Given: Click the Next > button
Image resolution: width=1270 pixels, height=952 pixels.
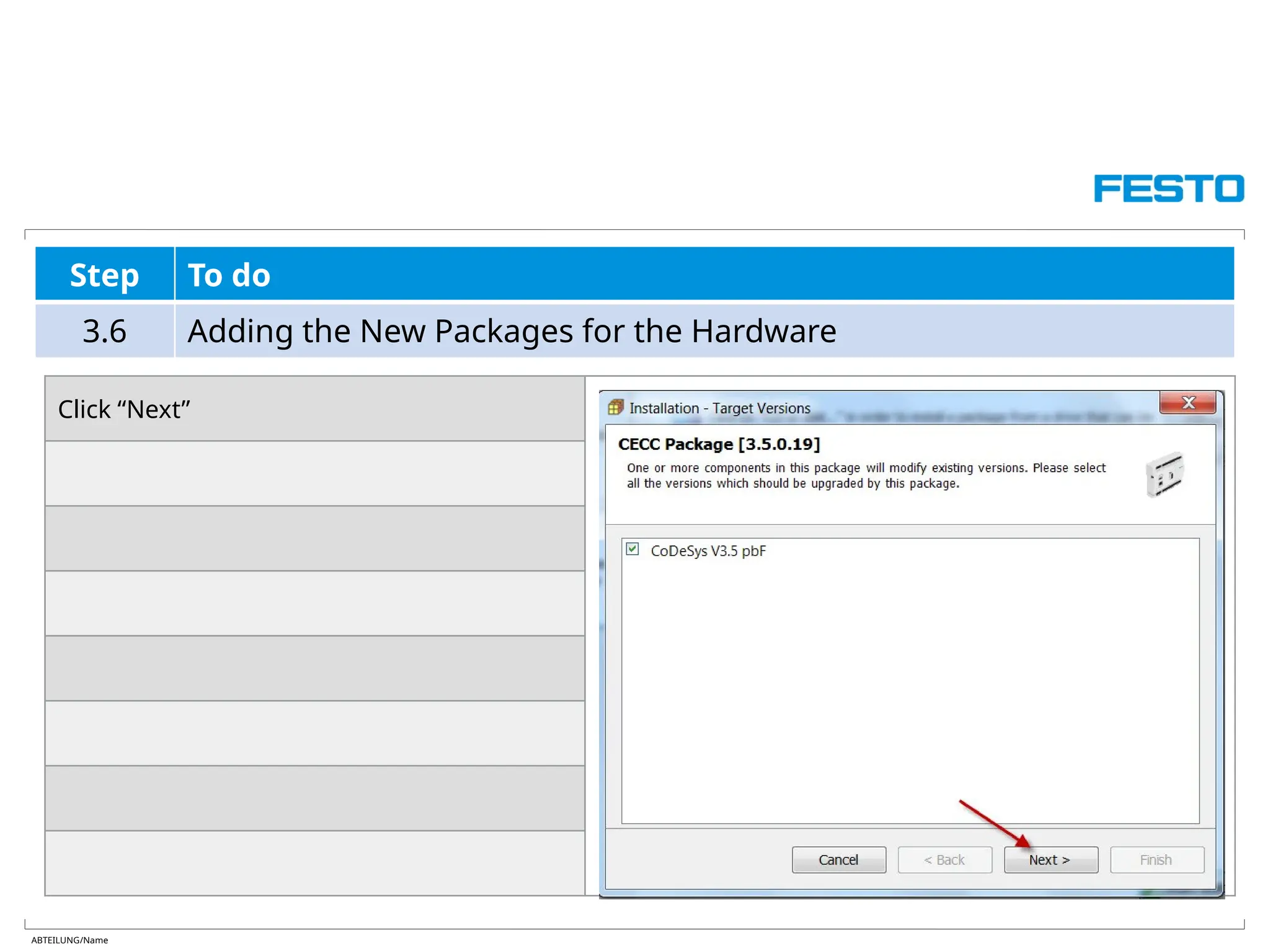Looking at the screenshot, I should [x=1050, y=860].
